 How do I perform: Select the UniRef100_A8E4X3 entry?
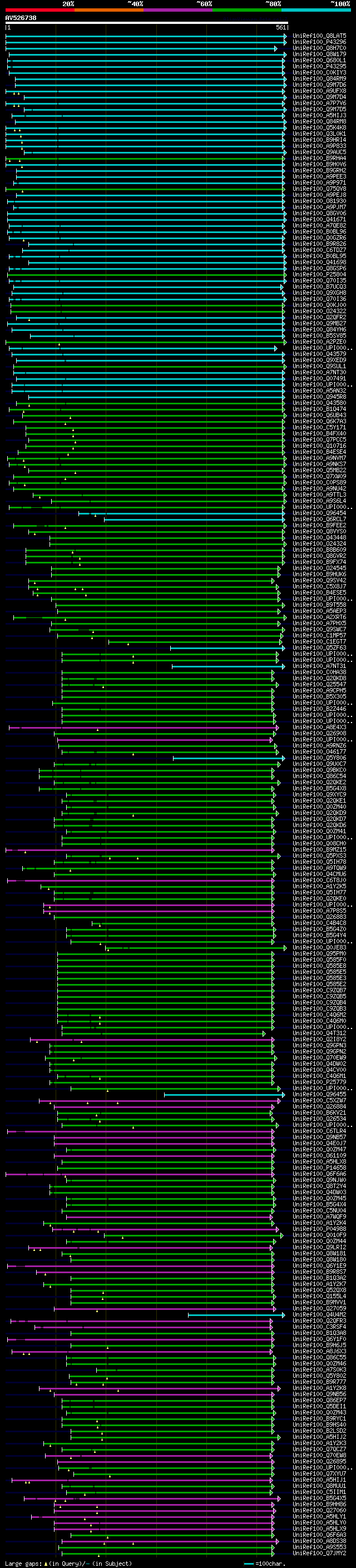[x=319, y=728]
